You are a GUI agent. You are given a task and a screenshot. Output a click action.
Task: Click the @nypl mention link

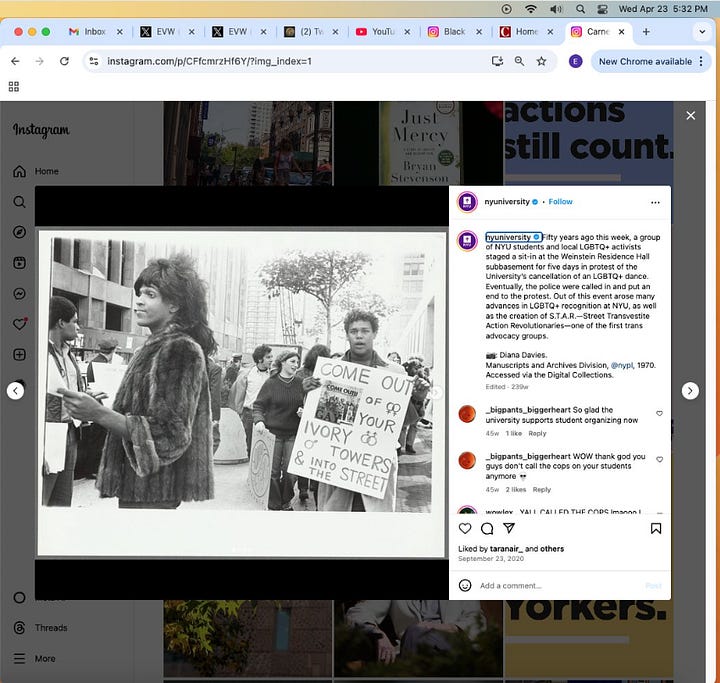click(622, 365)
